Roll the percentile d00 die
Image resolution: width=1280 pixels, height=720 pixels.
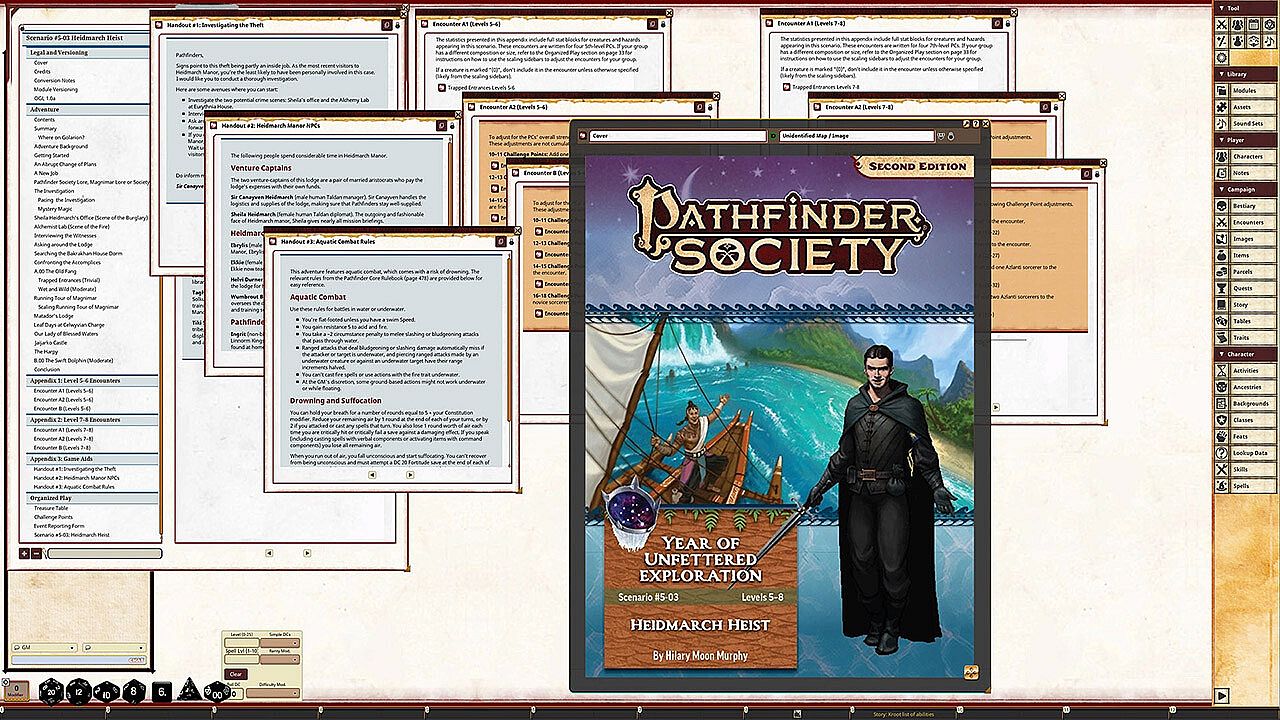point(216,690)
